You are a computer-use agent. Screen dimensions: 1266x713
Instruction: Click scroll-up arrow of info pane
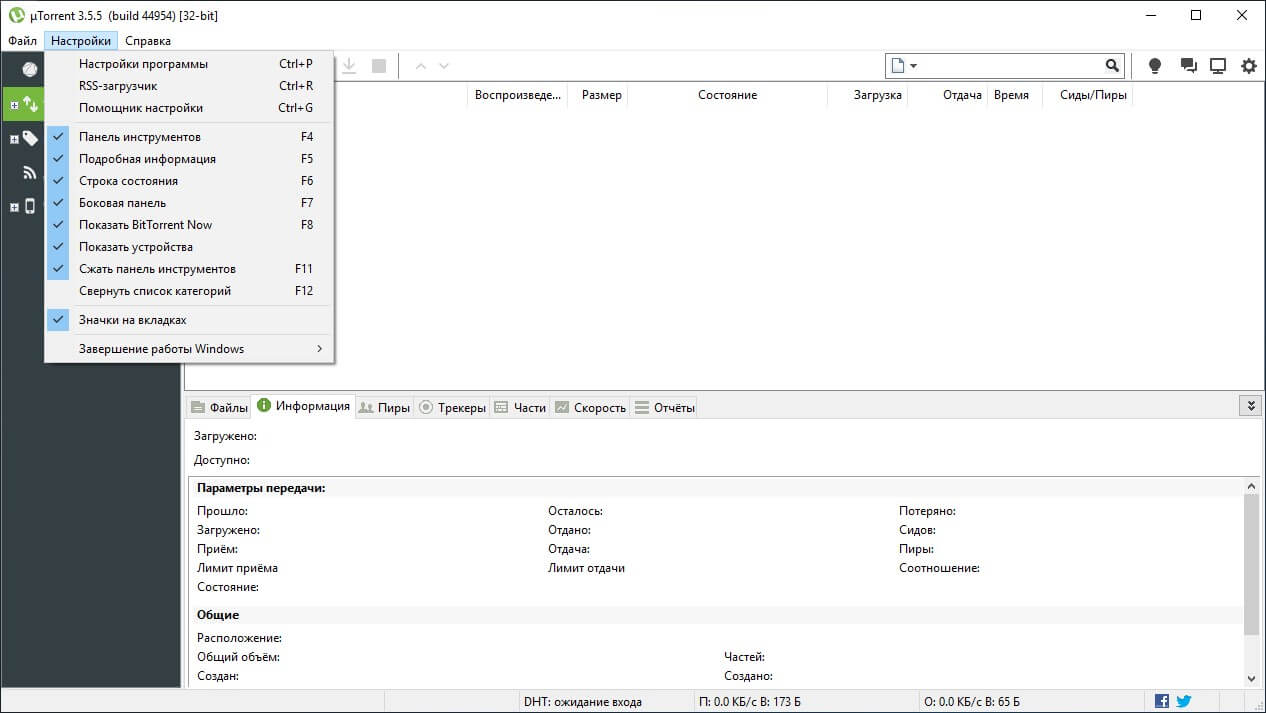[1251, 485]
